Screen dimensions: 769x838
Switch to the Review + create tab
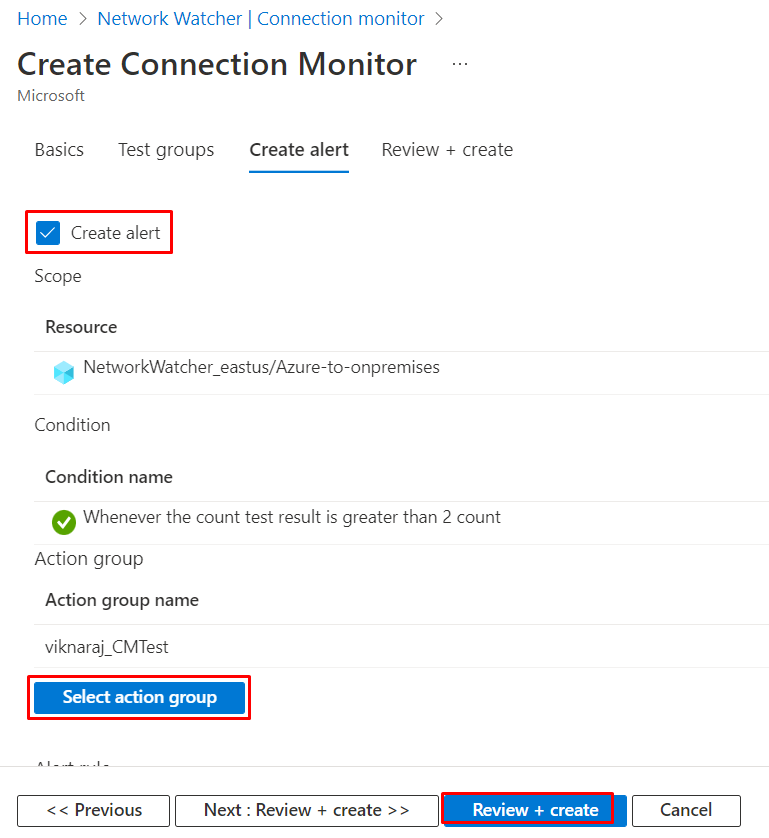(447, 150)
